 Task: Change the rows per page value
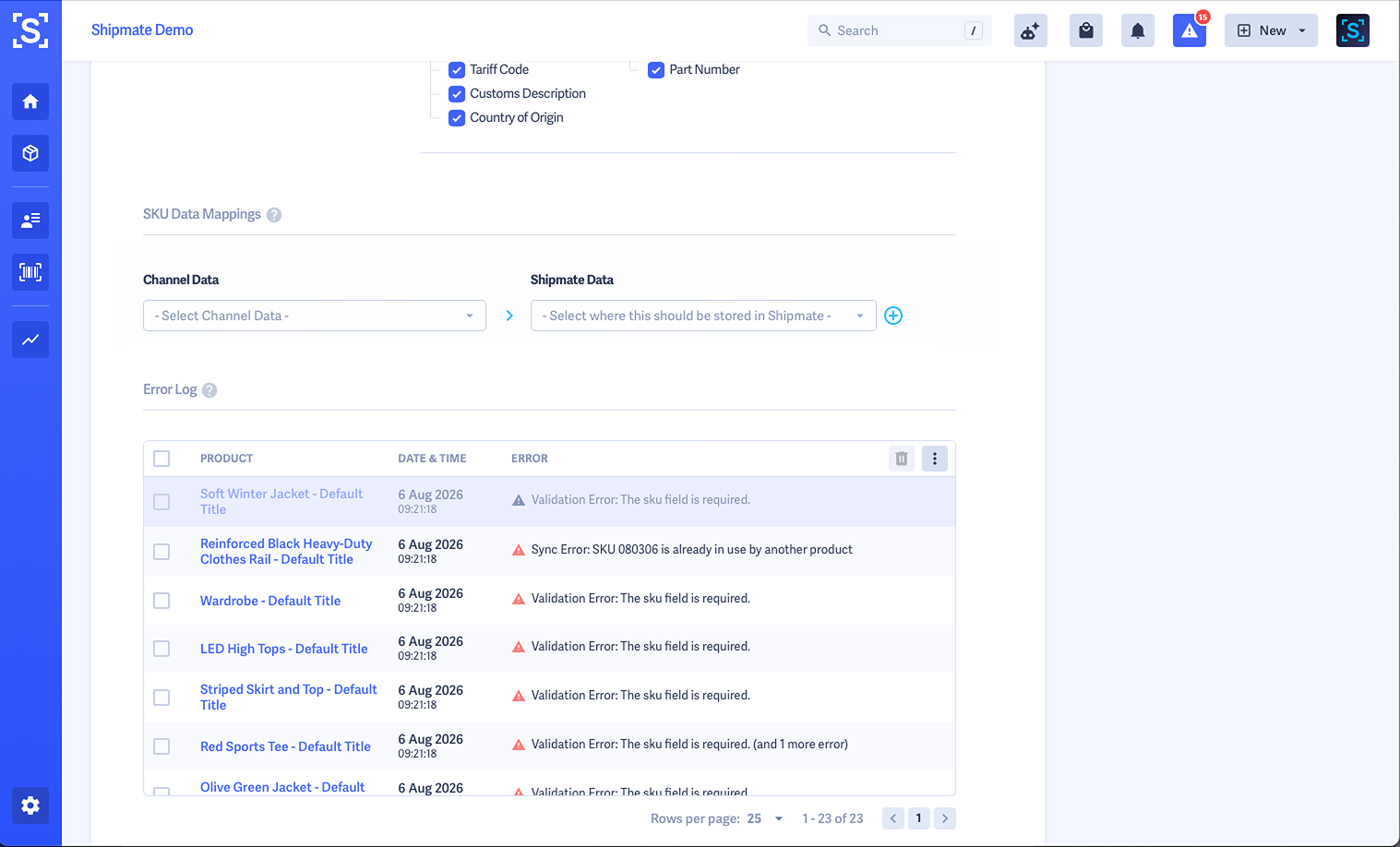point(765,818)
